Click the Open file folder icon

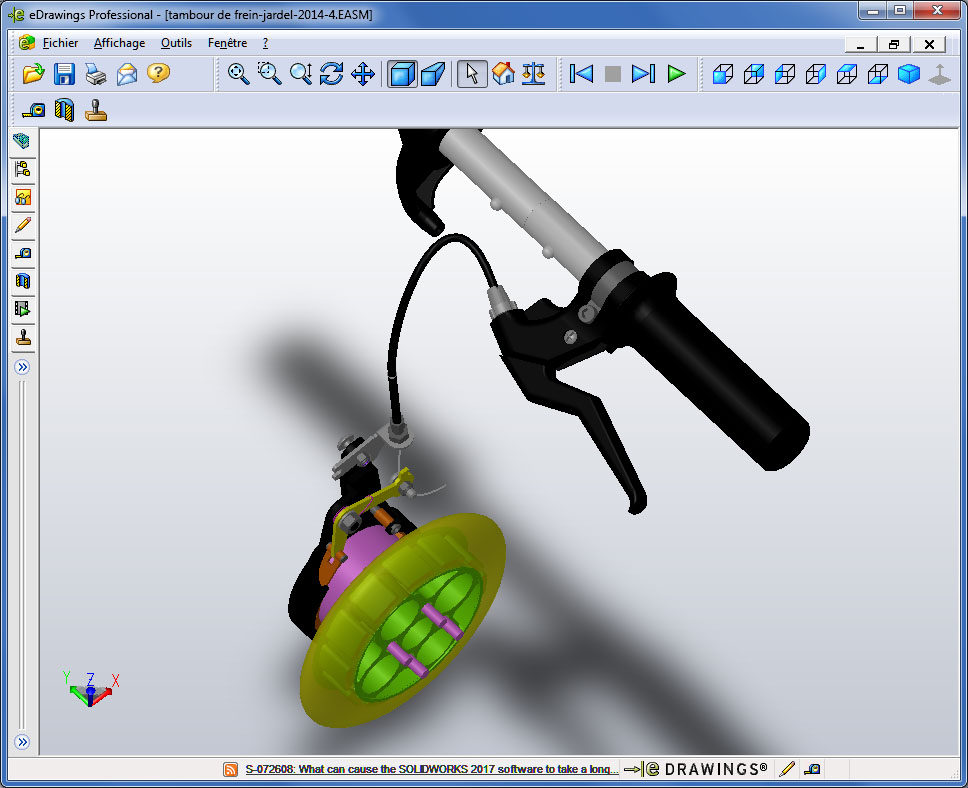(x=33, y=73)
